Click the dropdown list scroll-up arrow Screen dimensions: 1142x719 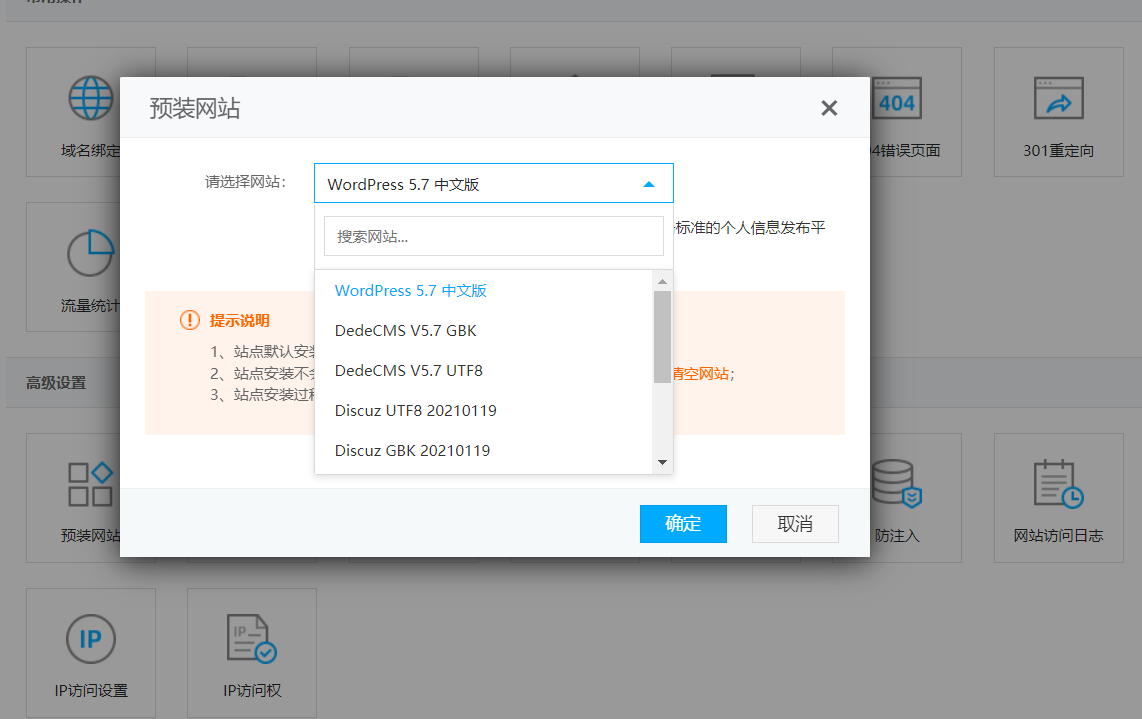click(x=662, y=281)
